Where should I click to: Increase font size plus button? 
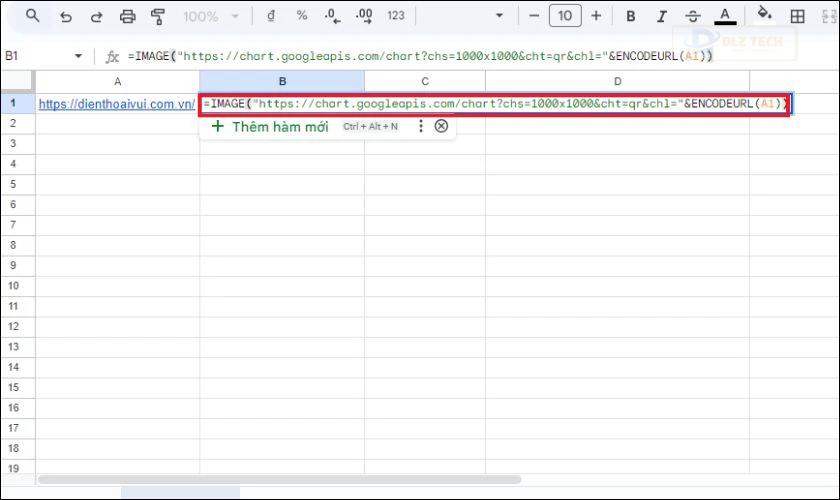(596, 16)
